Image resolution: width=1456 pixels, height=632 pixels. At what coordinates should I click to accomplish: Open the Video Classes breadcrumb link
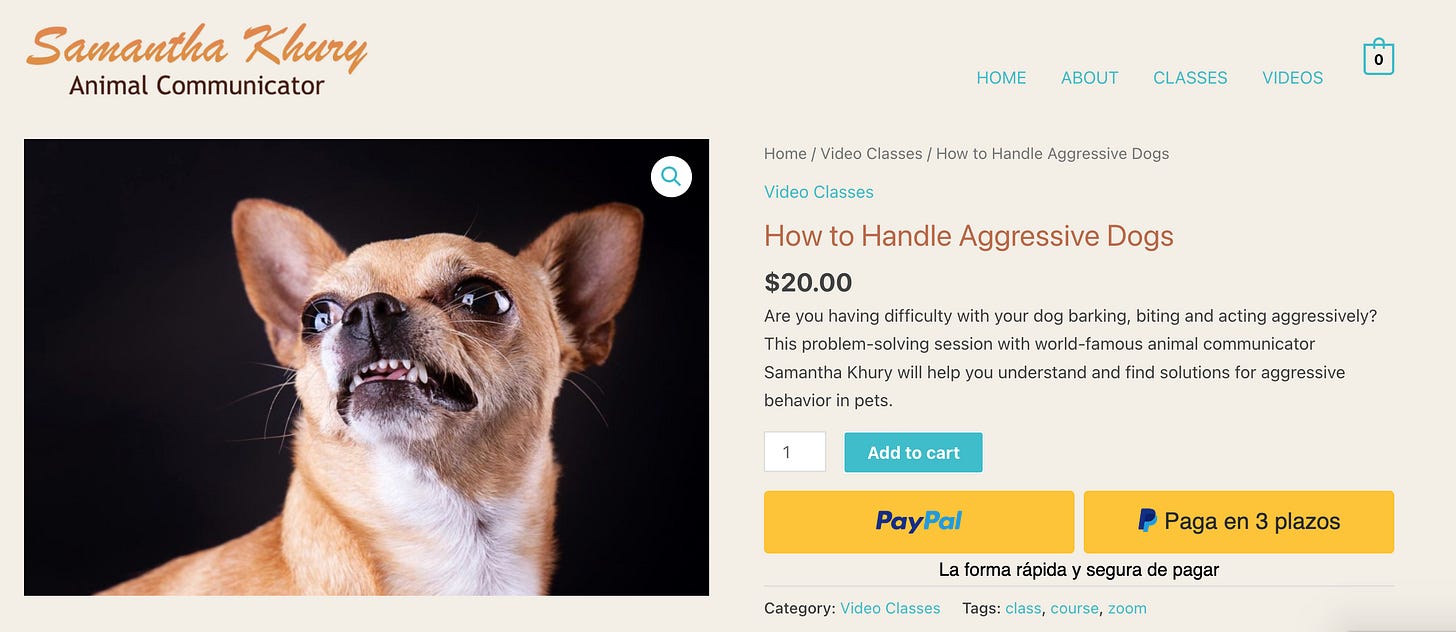click(x=871, y=154)
